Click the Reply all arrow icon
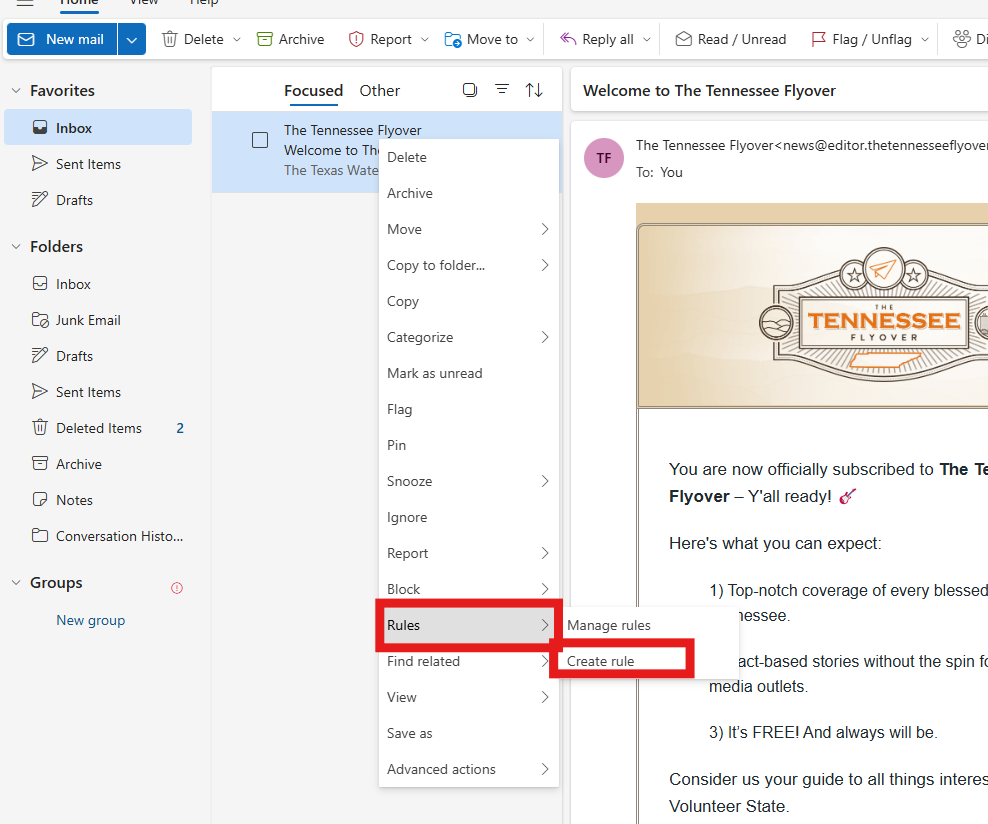This screenshot has height=824, width=988. point(568,39)
